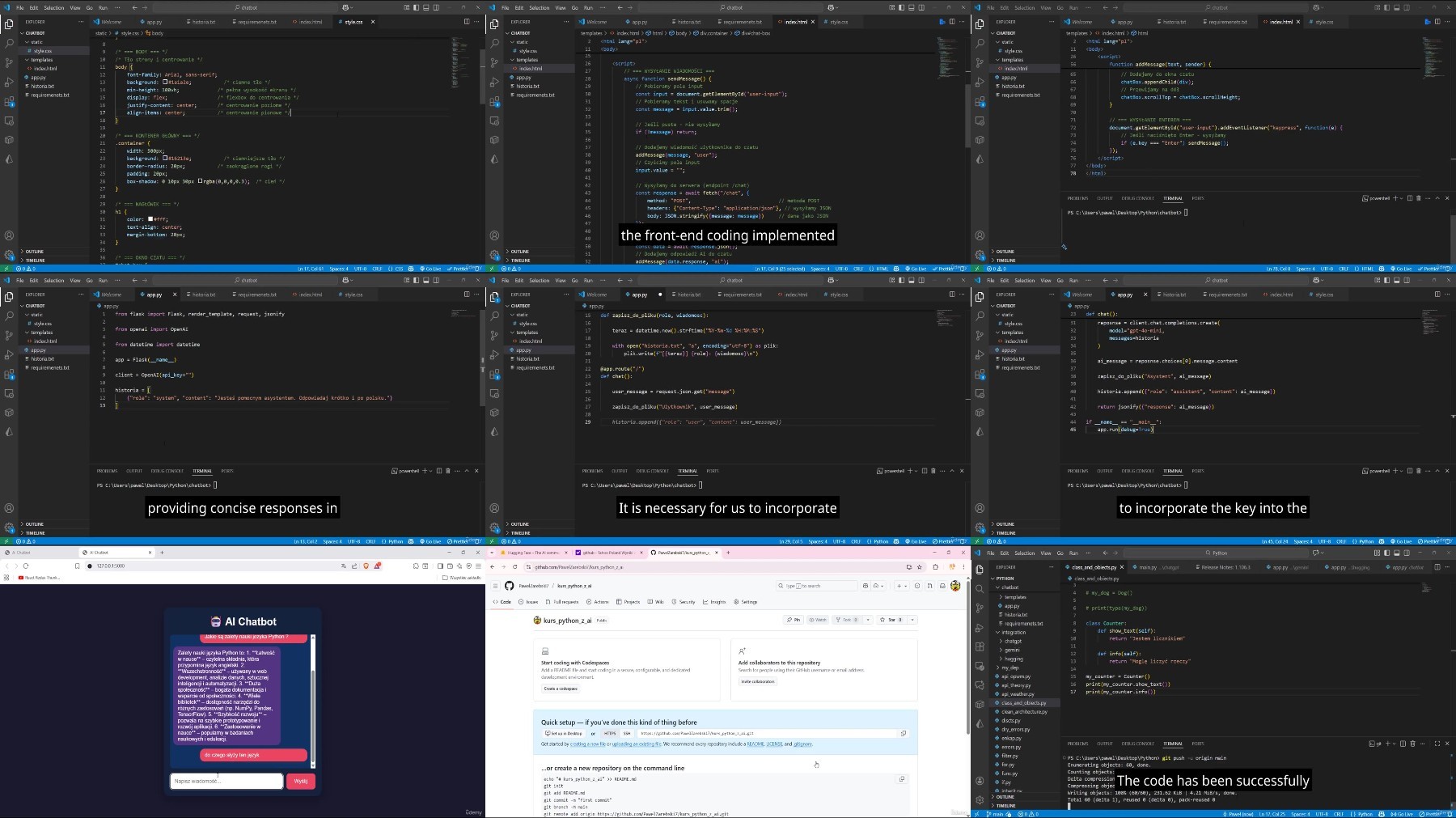Follow the LICENSE link in Quick setup
Image resolution: width=1456 pixels, height=818 pixels.
tap(774, 744)
